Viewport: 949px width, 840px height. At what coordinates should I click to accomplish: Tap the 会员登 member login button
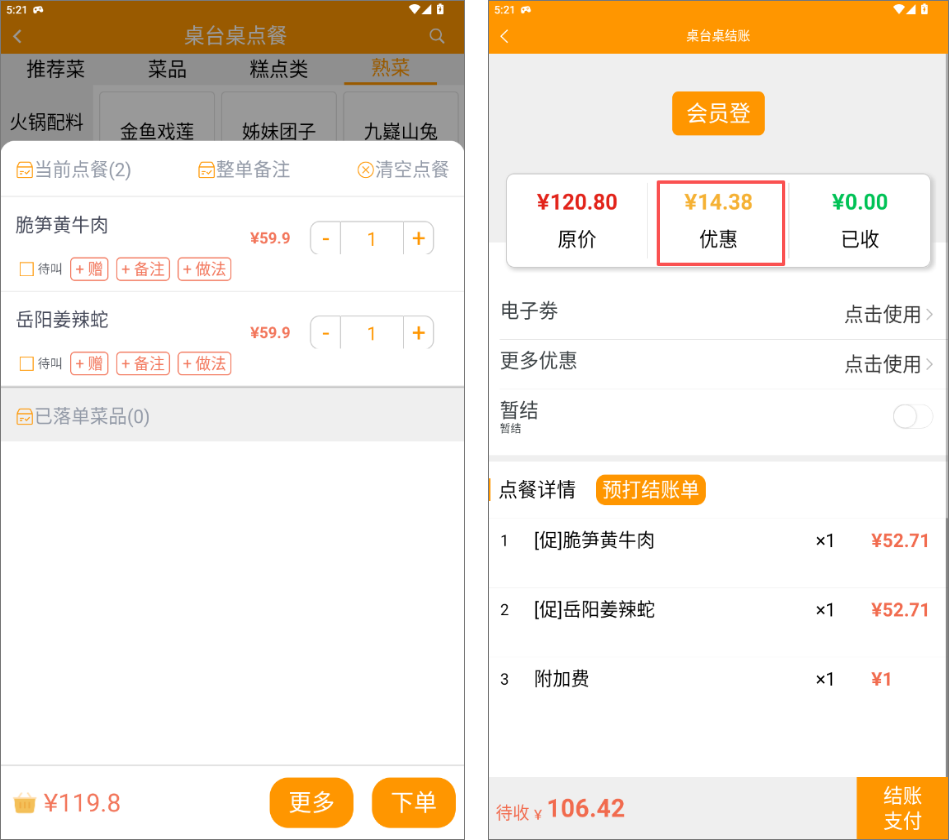[x=718, y=113]
